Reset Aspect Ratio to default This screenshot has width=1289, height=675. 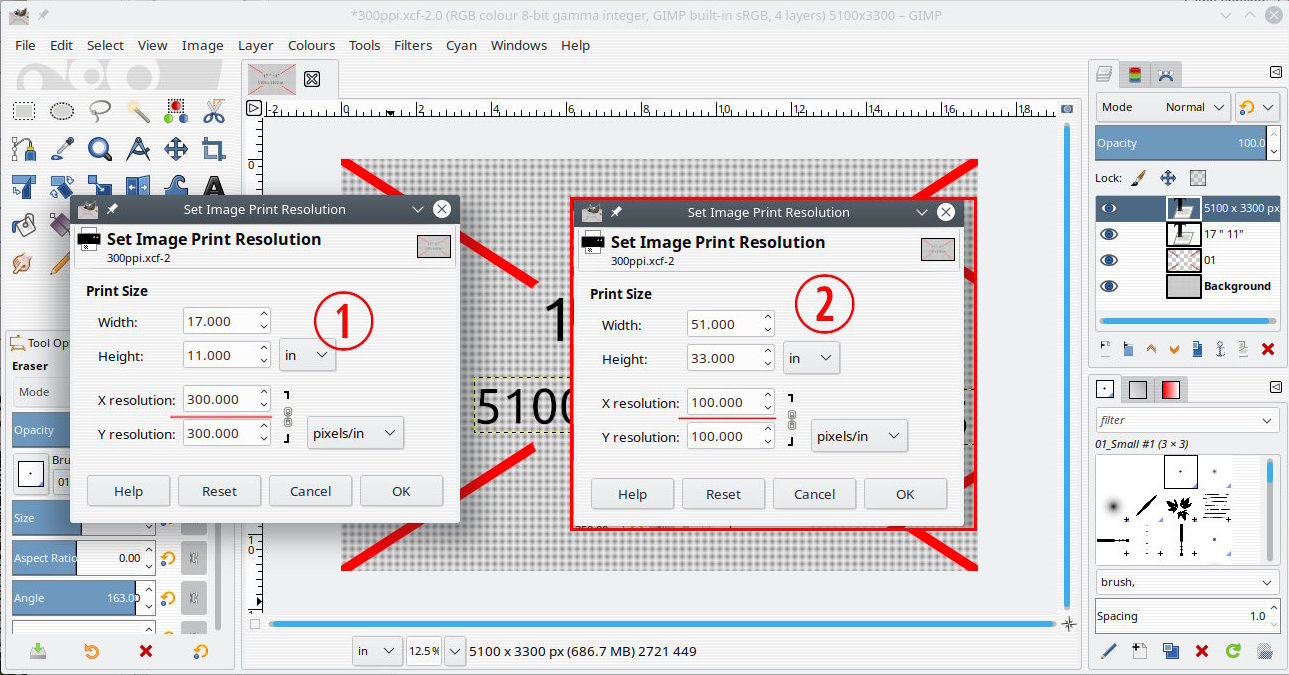pos(168,558)
